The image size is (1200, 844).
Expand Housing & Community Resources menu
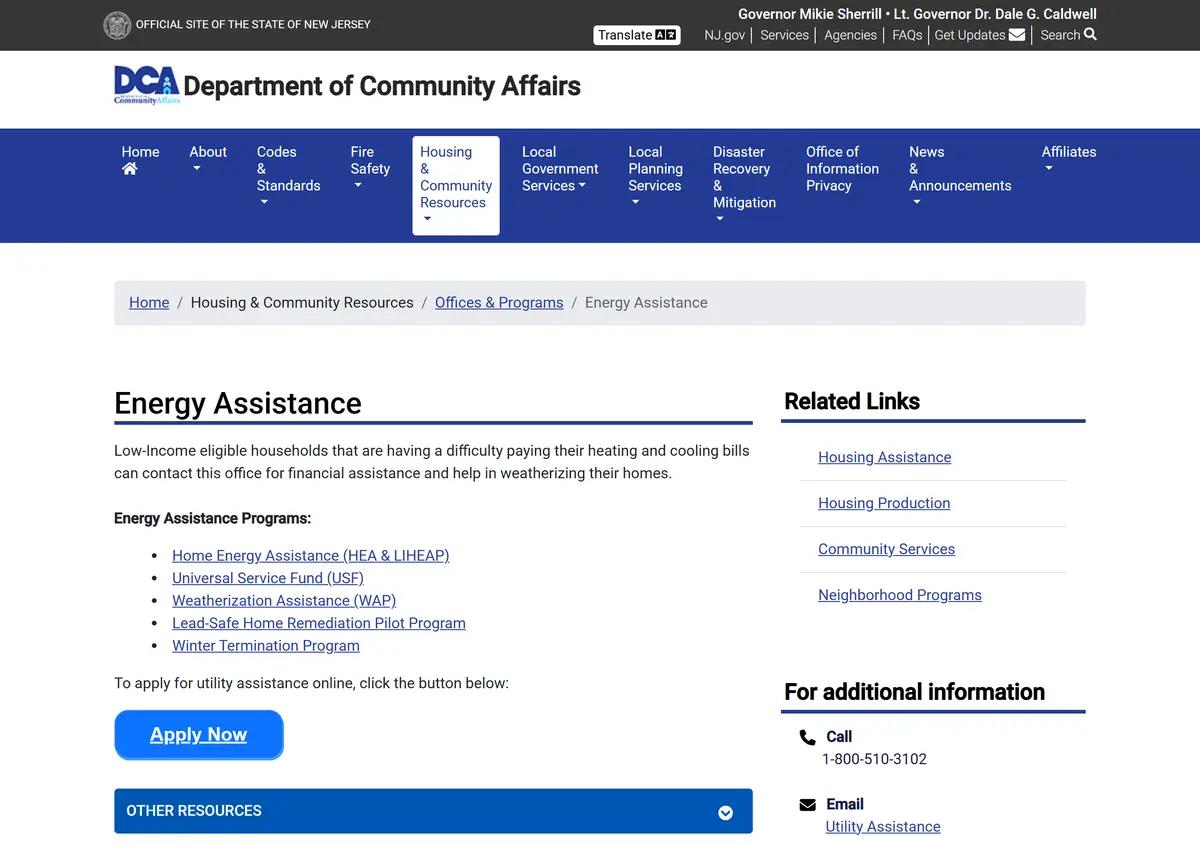click(x=456, y=186)
